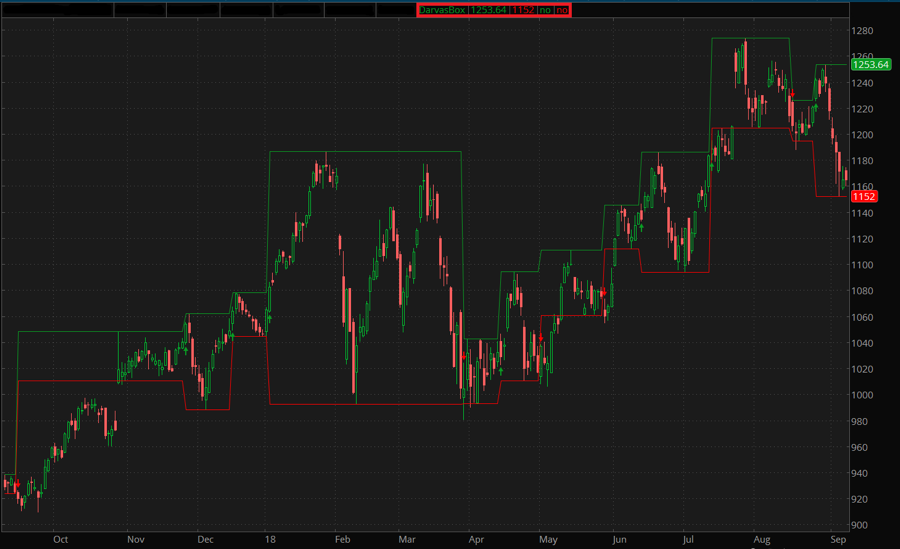Image resolution: width=900 pixels, height=549 pixels.
Task: Click the 1000 level on price axis
Action: tap(862, 395)
